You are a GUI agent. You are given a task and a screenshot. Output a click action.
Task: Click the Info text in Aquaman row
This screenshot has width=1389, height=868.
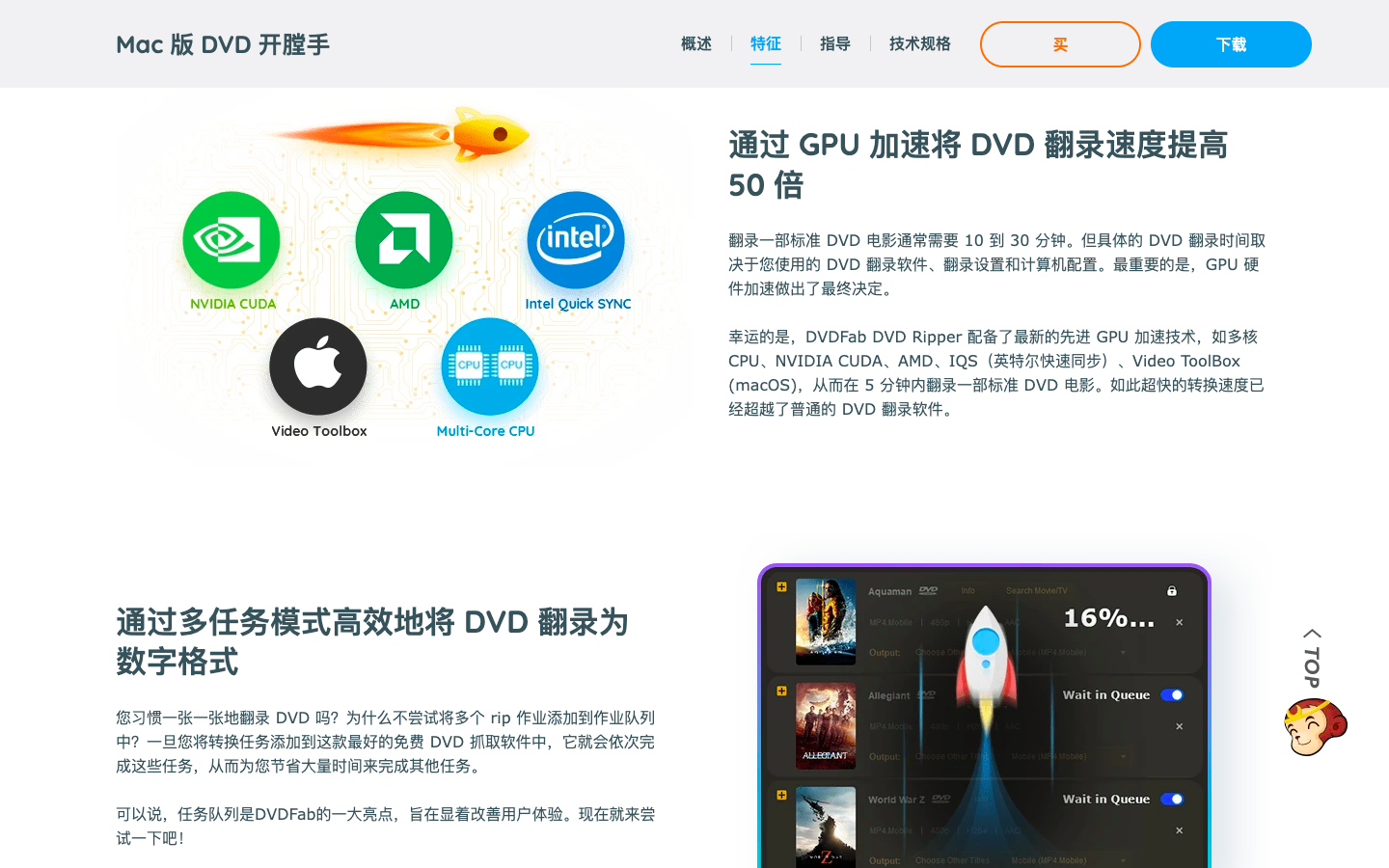967,591
